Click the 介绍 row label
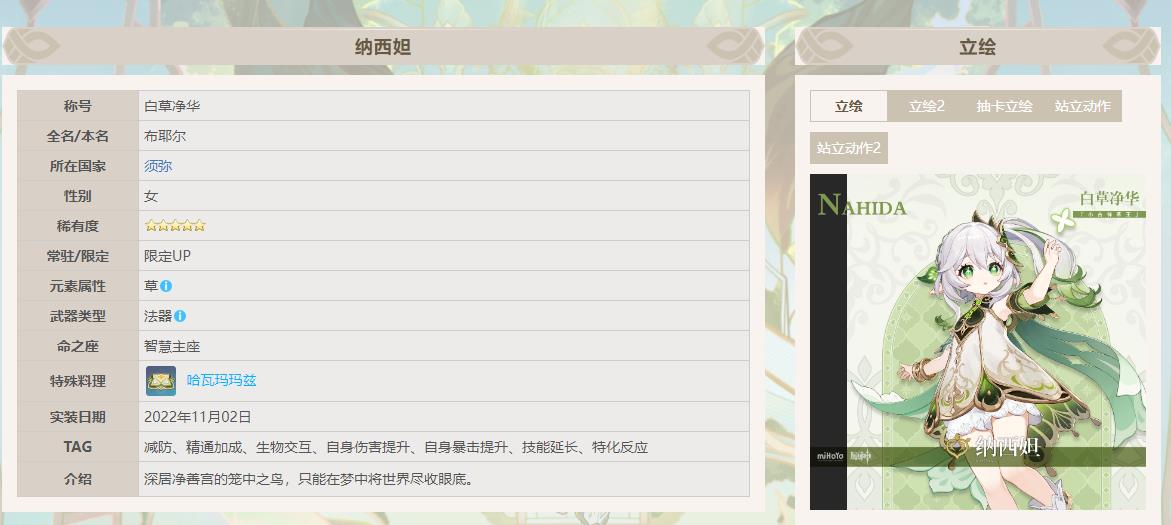This screenshot has width=1171, height=525. point(78,479)
